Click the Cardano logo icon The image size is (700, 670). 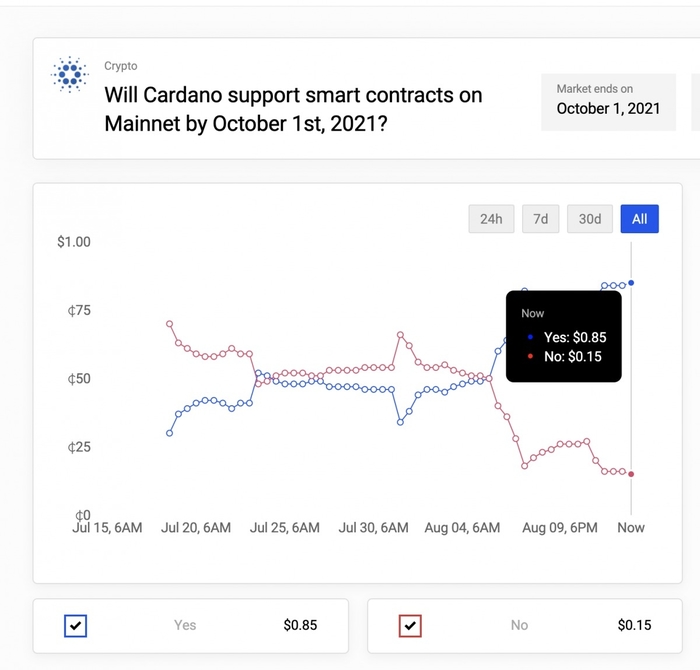click(70, 74)
